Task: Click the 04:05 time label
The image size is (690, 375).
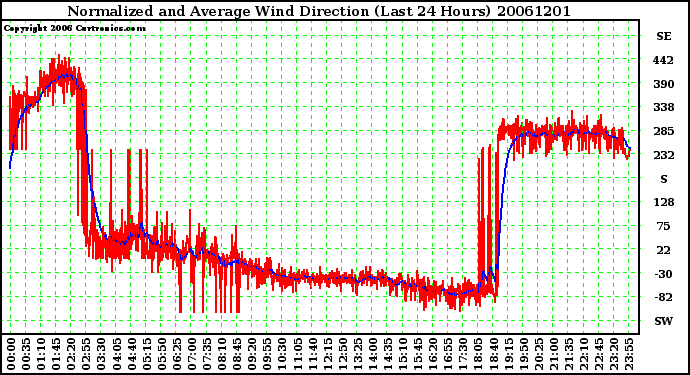Action: (x=116, y=354)
